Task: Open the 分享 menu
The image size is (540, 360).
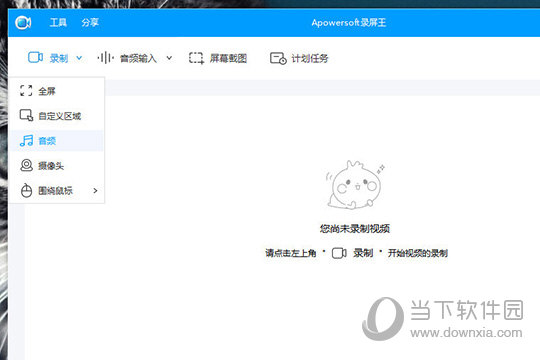Action: 90,23
